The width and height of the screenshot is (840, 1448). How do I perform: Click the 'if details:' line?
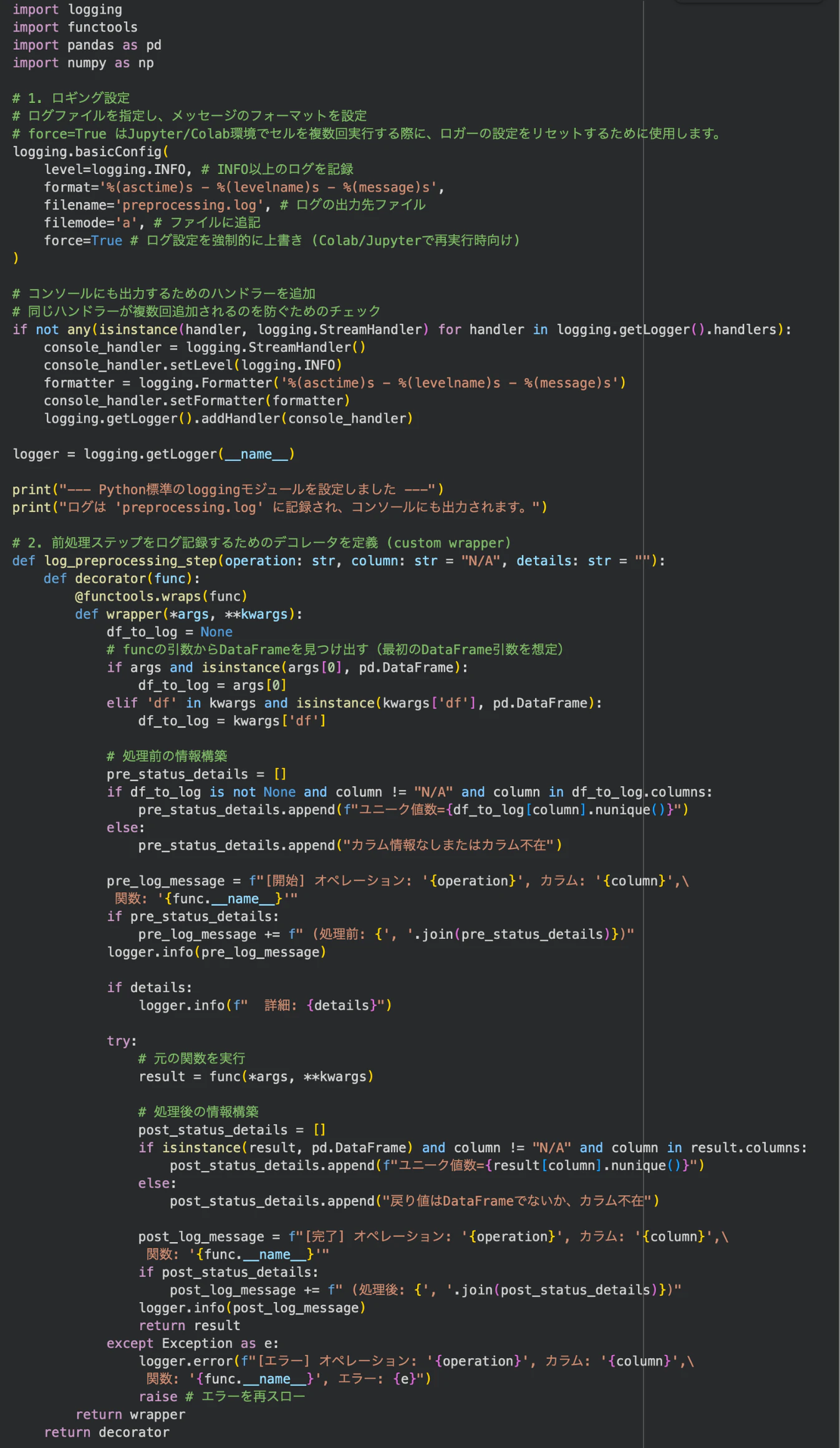[x=150, y=988]
